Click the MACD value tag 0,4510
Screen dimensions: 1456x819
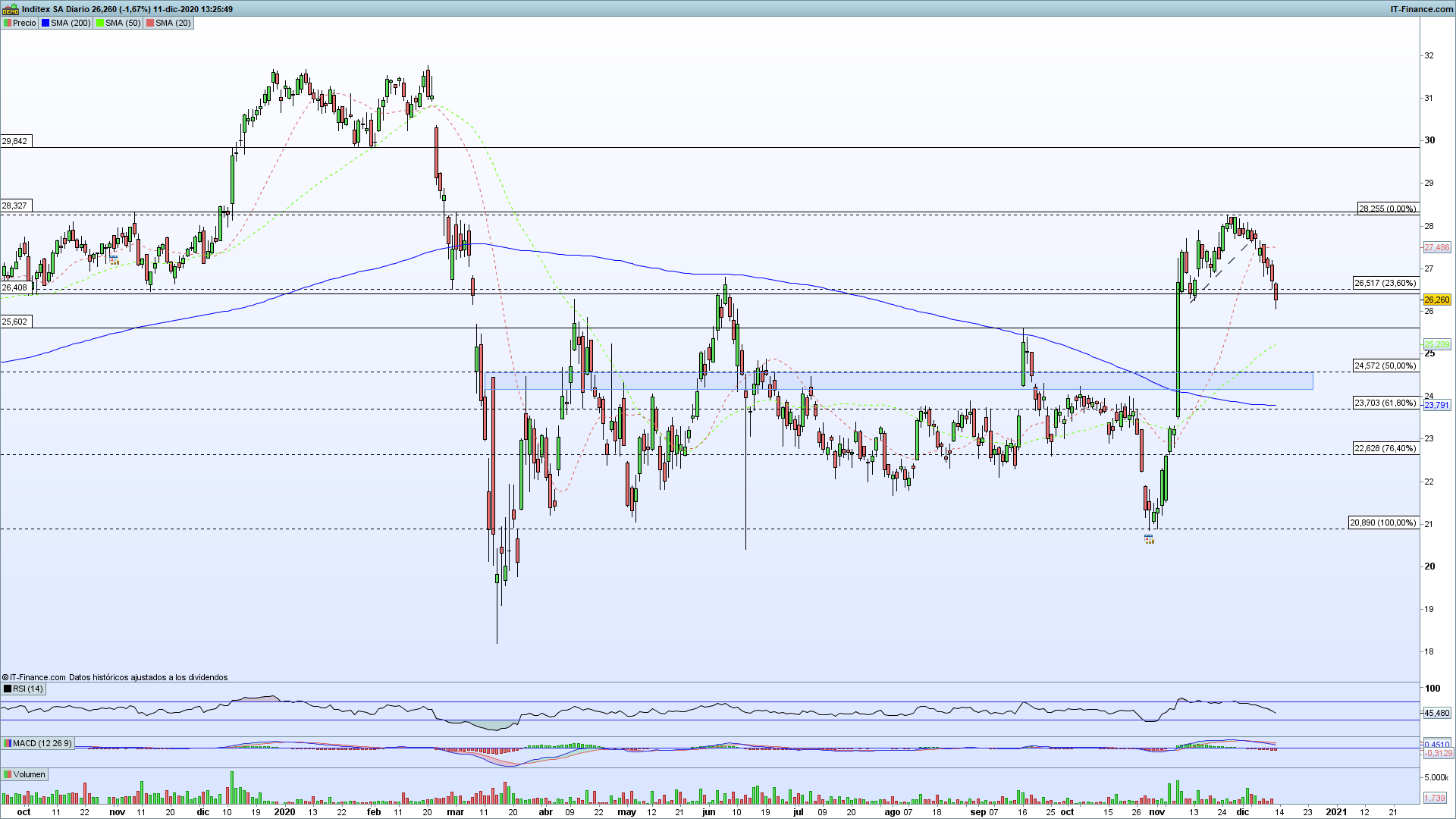[1437, 744]
